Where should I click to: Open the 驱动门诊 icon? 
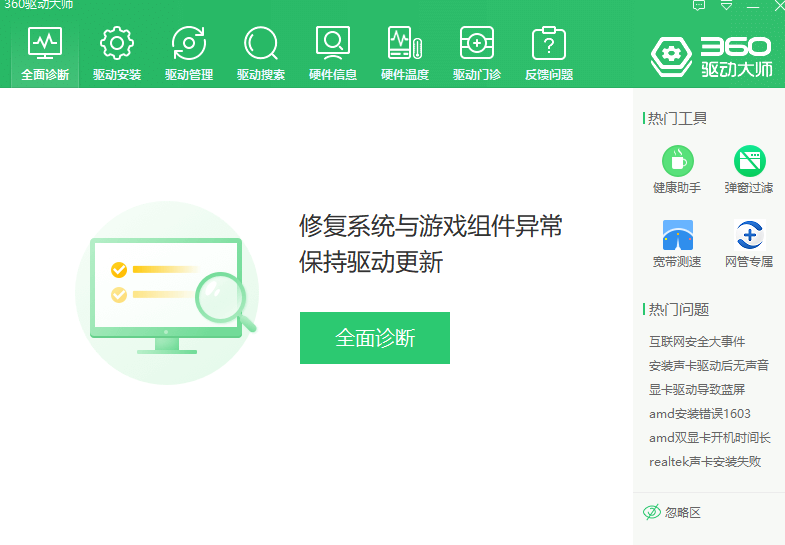(477, 45)
